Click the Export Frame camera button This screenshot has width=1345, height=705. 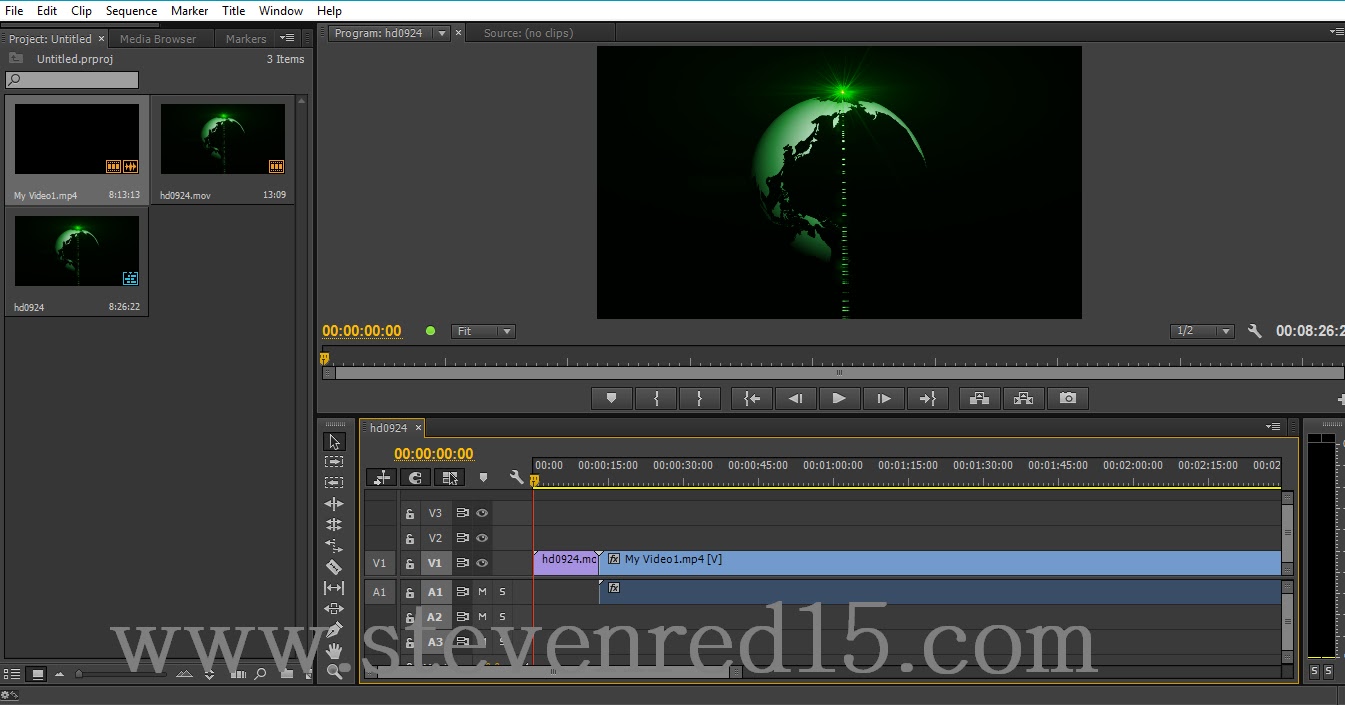click(1068, 398)
